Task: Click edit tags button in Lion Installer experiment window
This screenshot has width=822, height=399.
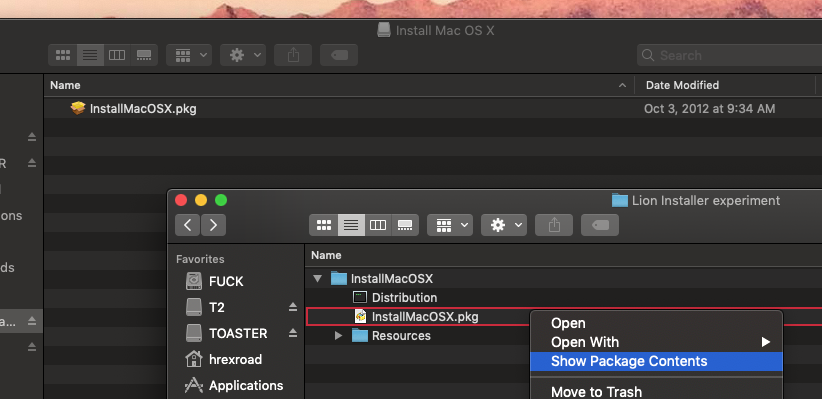Action: [600, 225]
